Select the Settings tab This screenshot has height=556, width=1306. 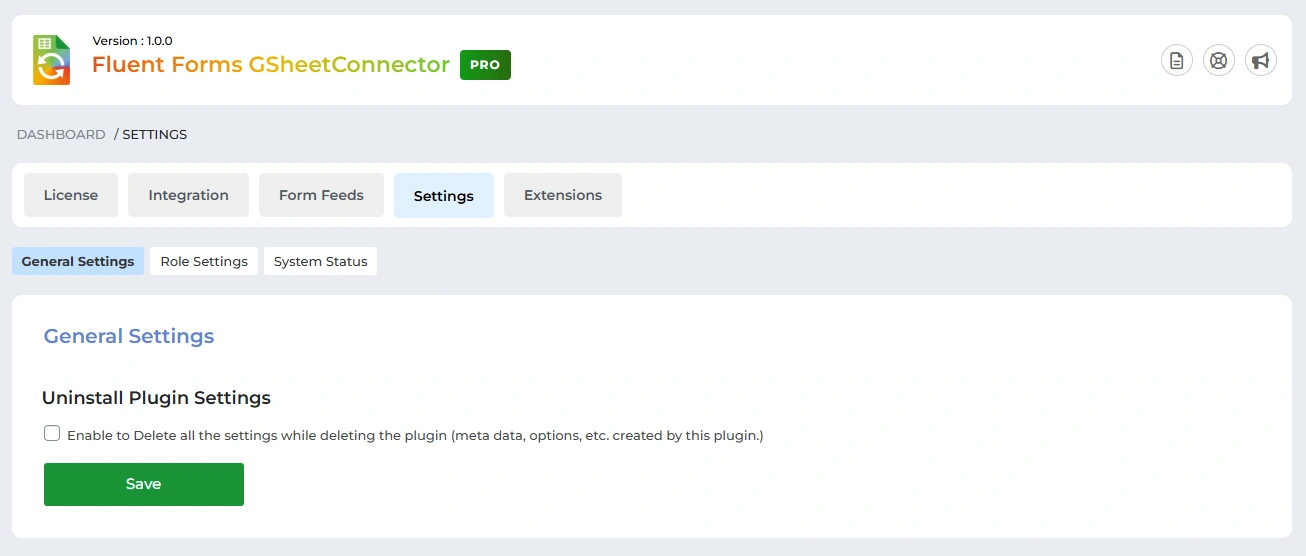(x=443, y=196)
